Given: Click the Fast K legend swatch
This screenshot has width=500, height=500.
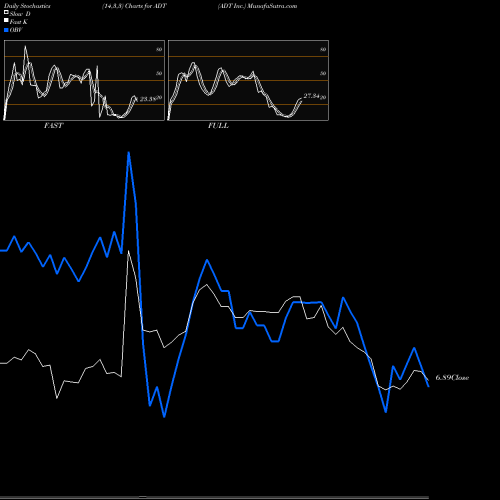Looking at the screenshot, I should (6, 20).
